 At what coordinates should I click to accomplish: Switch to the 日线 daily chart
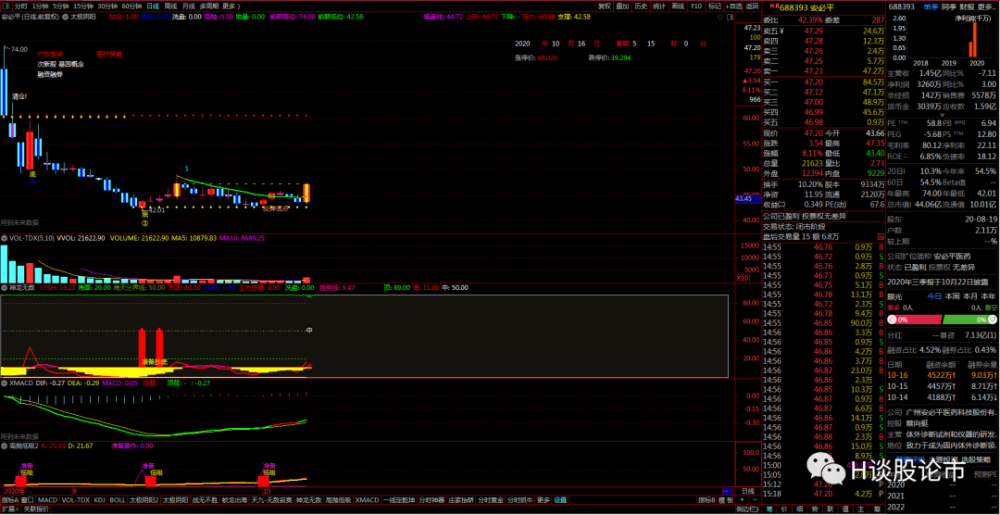point(152,6)
